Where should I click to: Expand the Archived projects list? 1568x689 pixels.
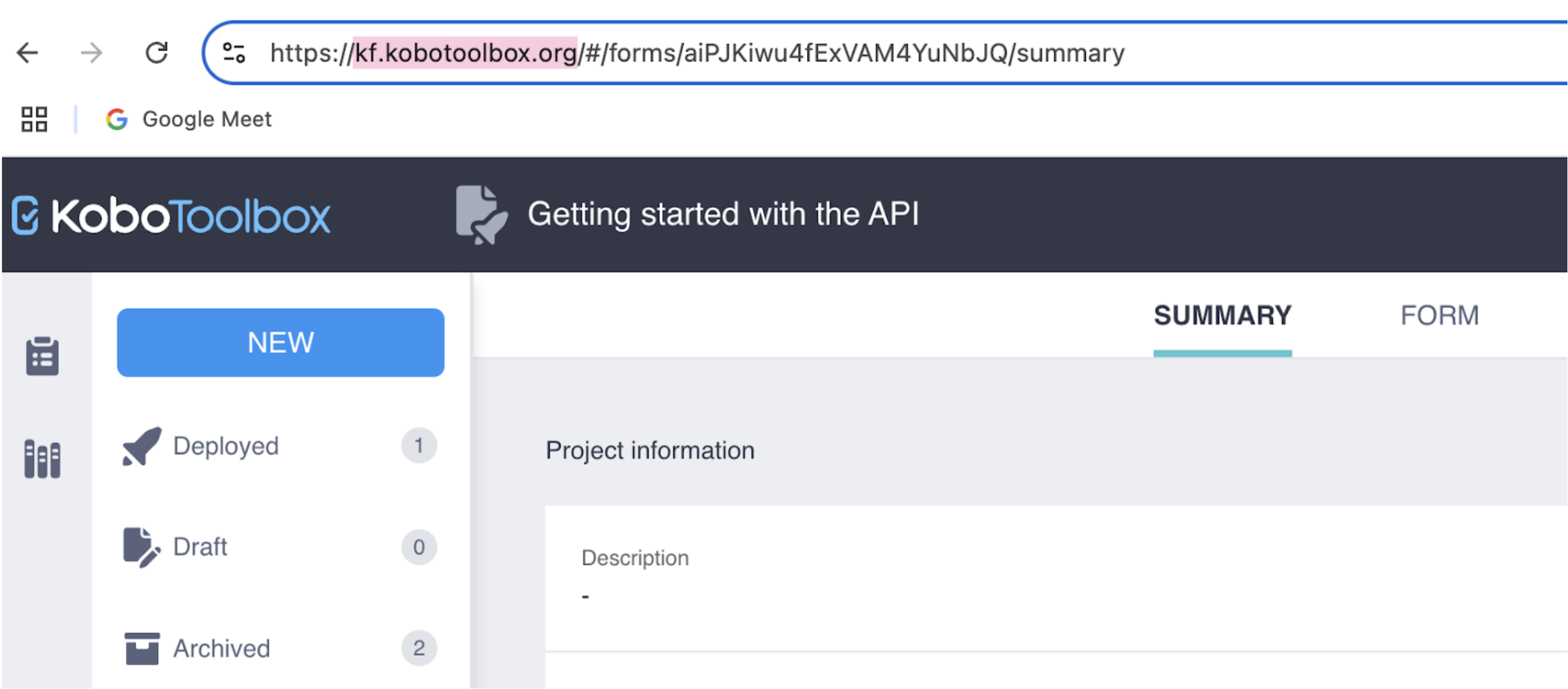click(x=222, y=649)
